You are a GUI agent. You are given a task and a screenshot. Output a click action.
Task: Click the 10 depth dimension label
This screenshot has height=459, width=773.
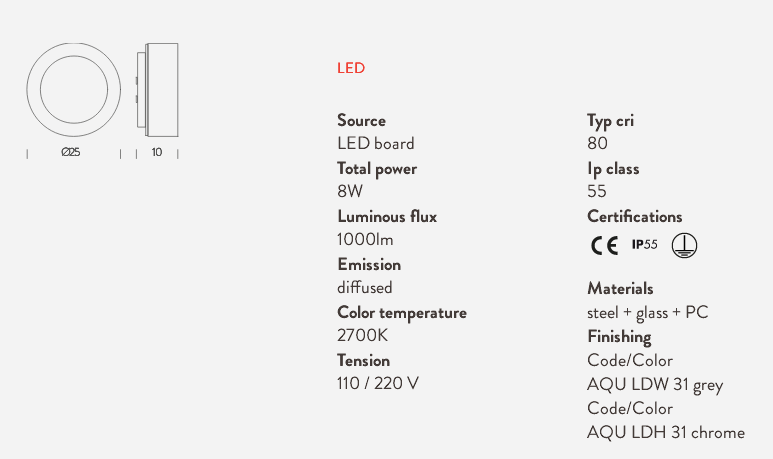(x=157, y=152)
